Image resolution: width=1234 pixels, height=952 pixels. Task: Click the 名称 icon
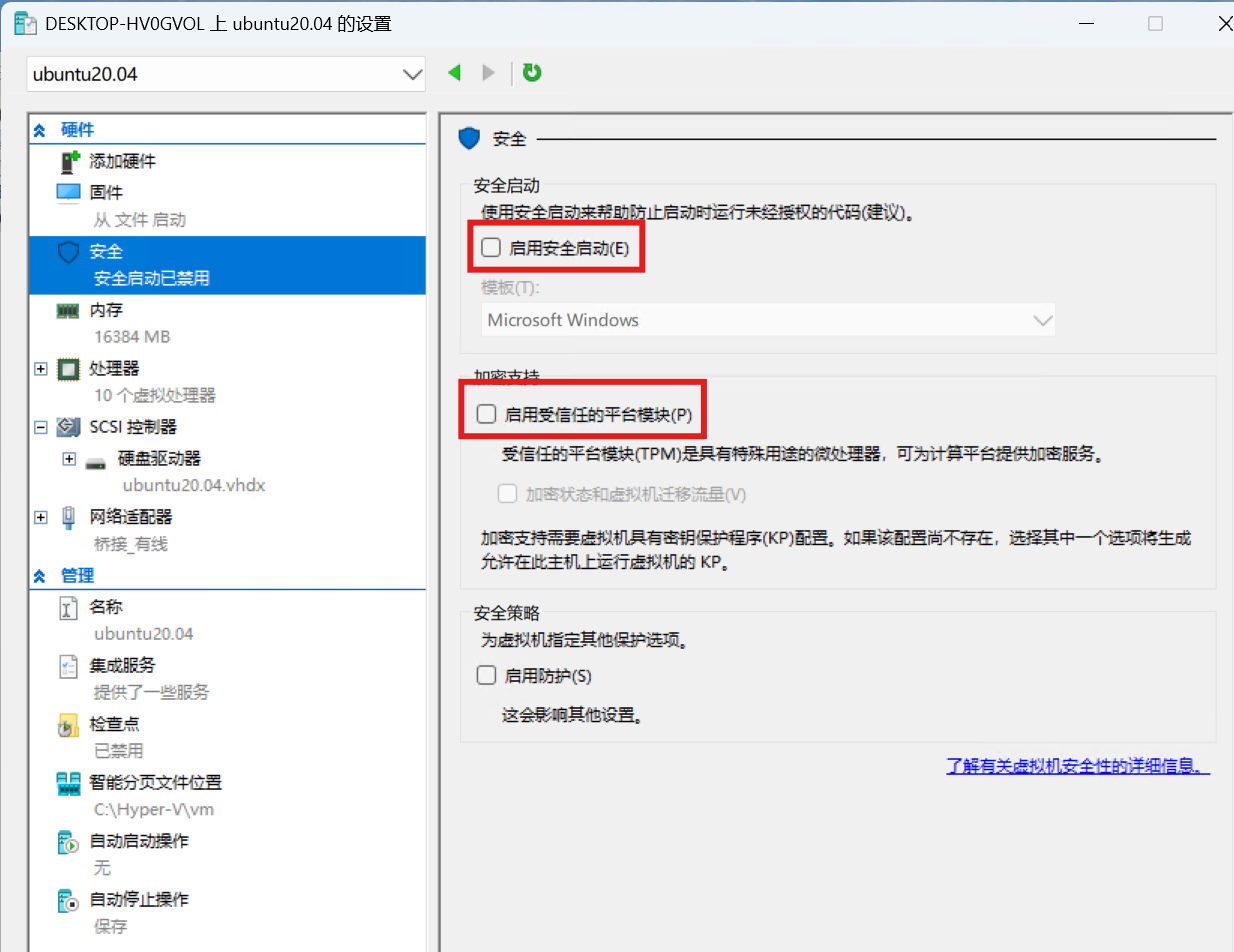(x=68, y=607)
